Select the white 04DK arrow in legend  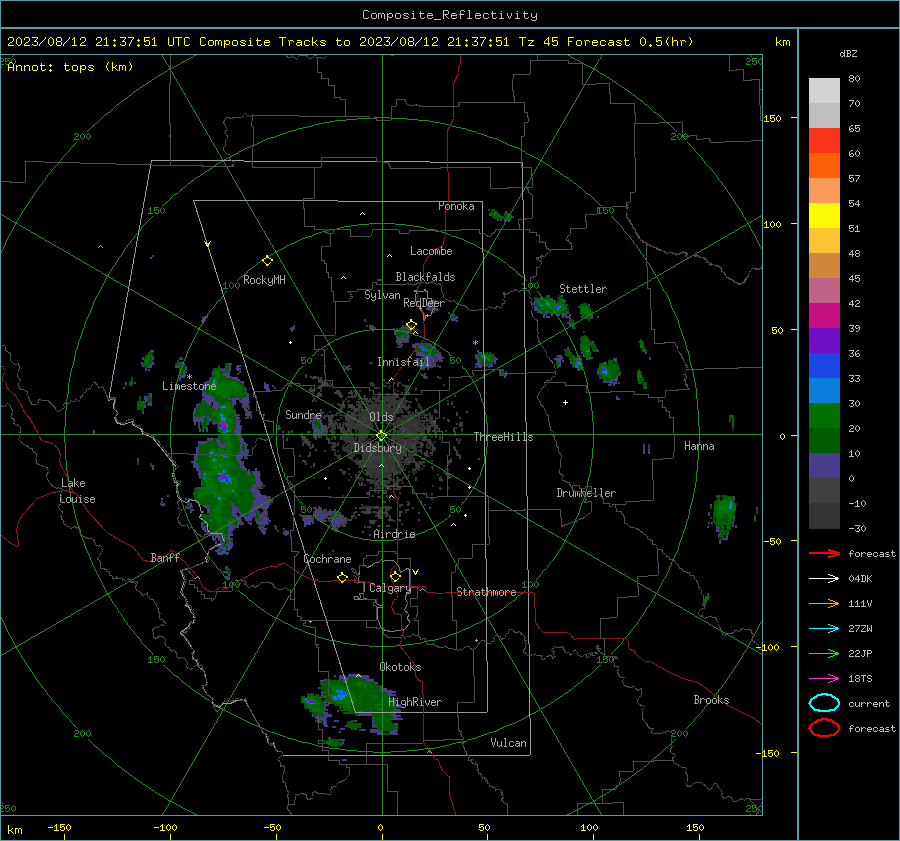[824, 578]
